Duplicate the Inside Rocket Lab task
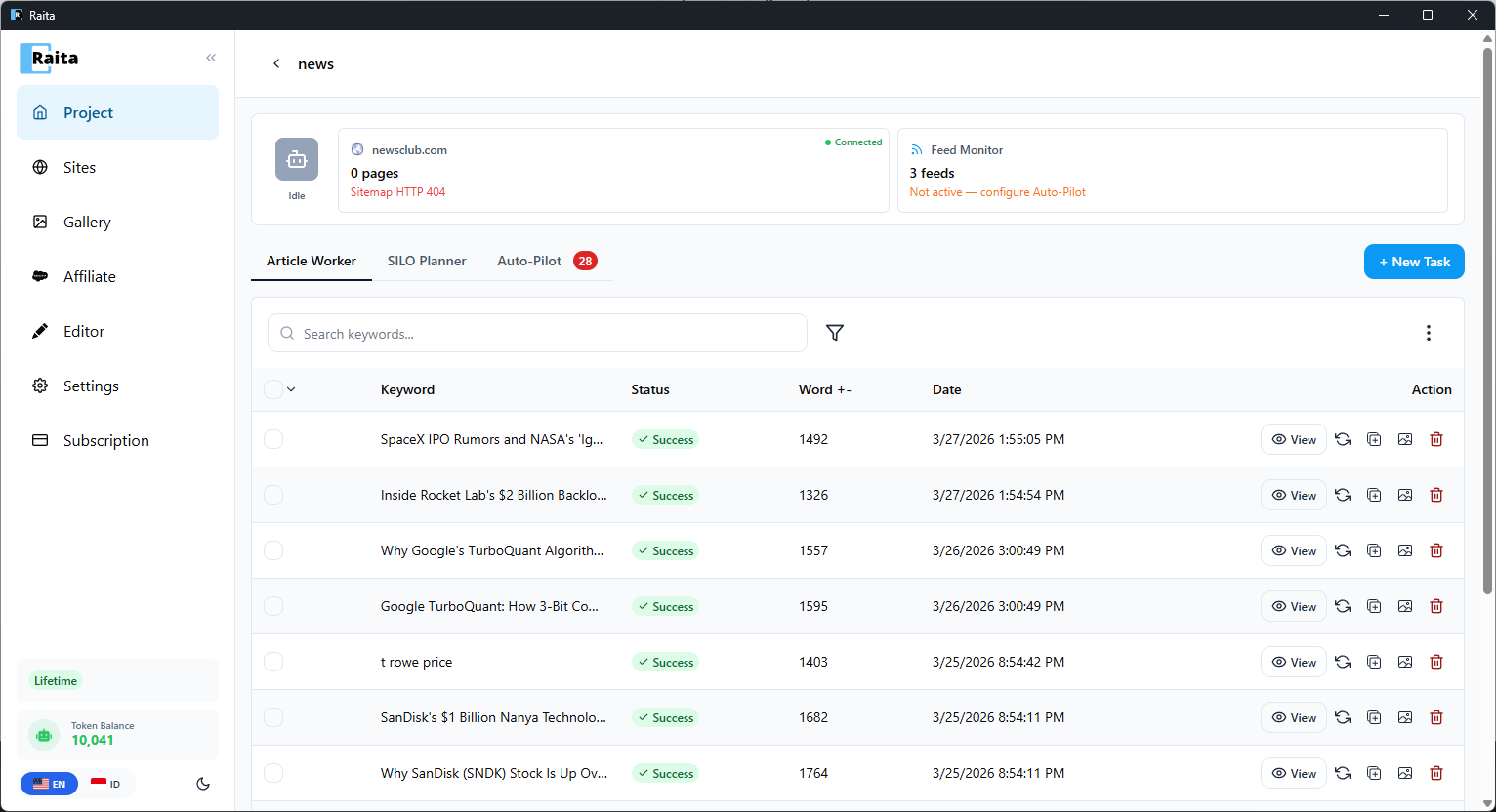1496x812 pixels. point(1374,495)
